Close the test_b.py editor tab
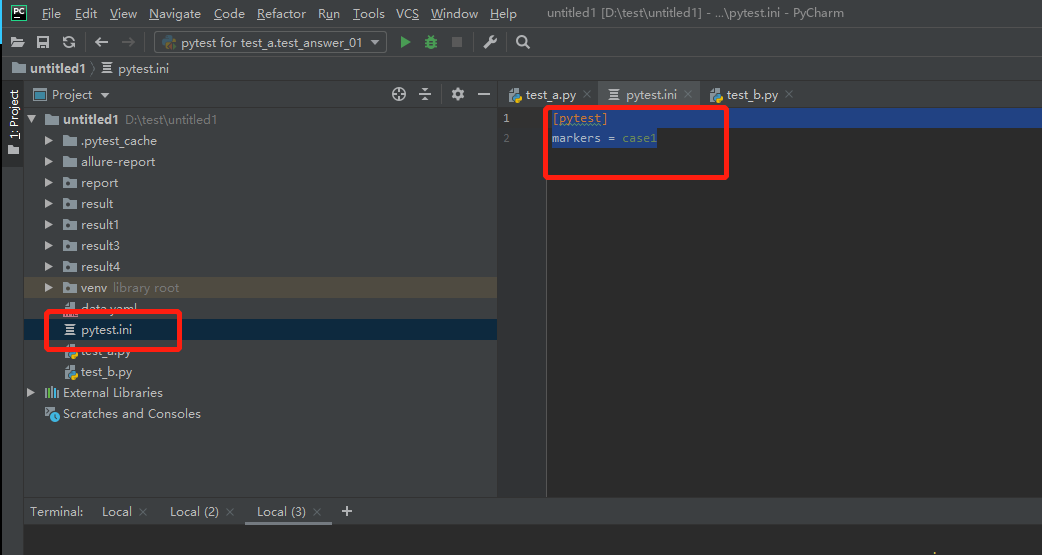This screenshot has width=1042, height=555. (789, 94)
